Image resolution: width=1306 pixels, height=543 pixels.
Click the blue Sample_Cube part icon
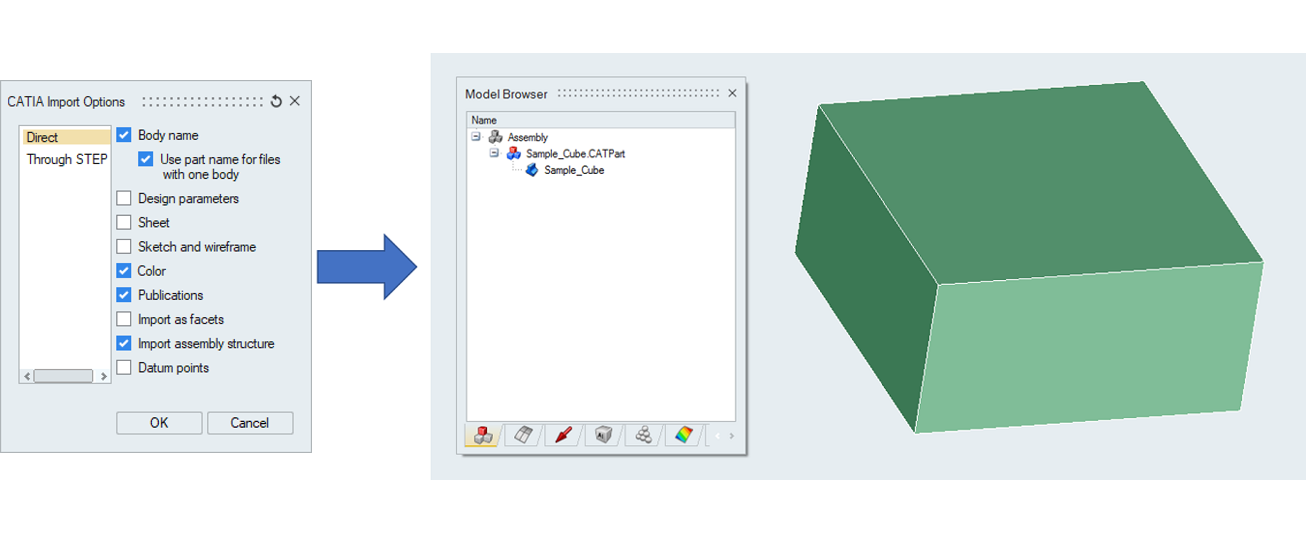(x=532, y=170)
